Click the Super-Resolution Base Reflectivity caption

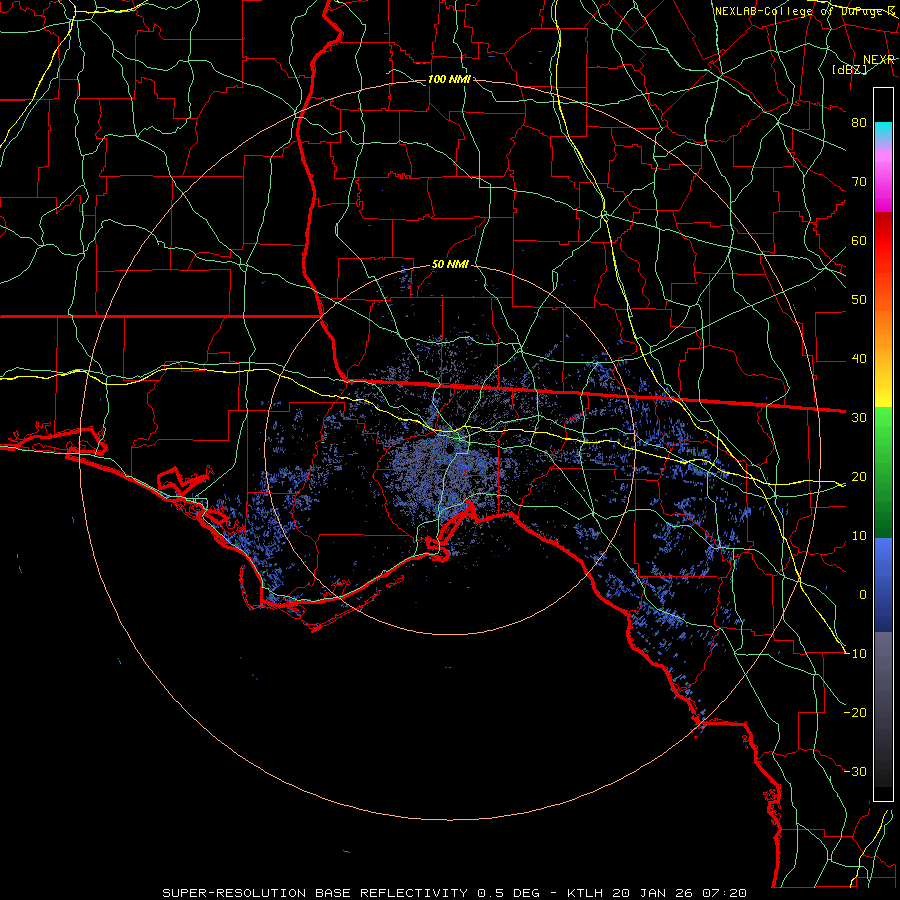[x=455, y=893]
